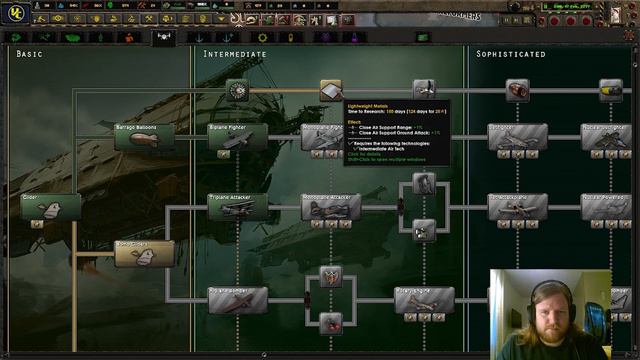Choose the winged badge icon in the lower branch
The width and height of the screenshot is (640, 360).
pos(331,277)
